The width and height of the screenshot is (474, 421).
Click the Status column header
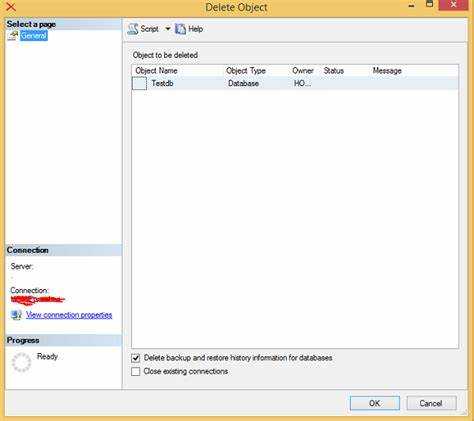(x=334, y=71)
